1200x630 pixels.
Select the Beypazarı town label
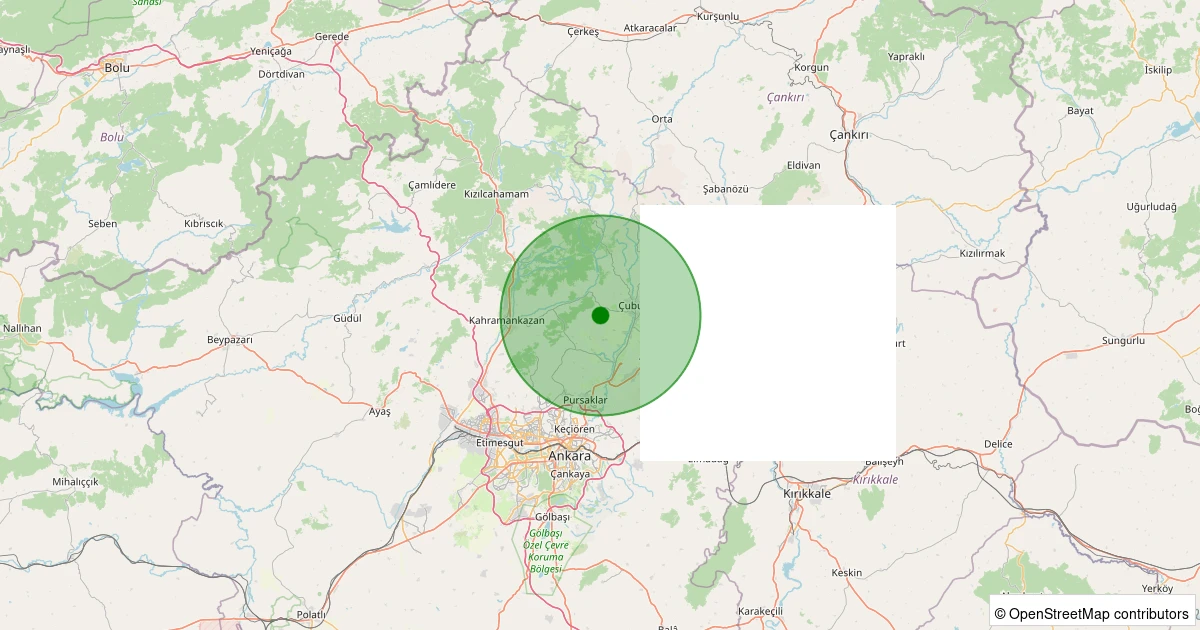(230, 340)
